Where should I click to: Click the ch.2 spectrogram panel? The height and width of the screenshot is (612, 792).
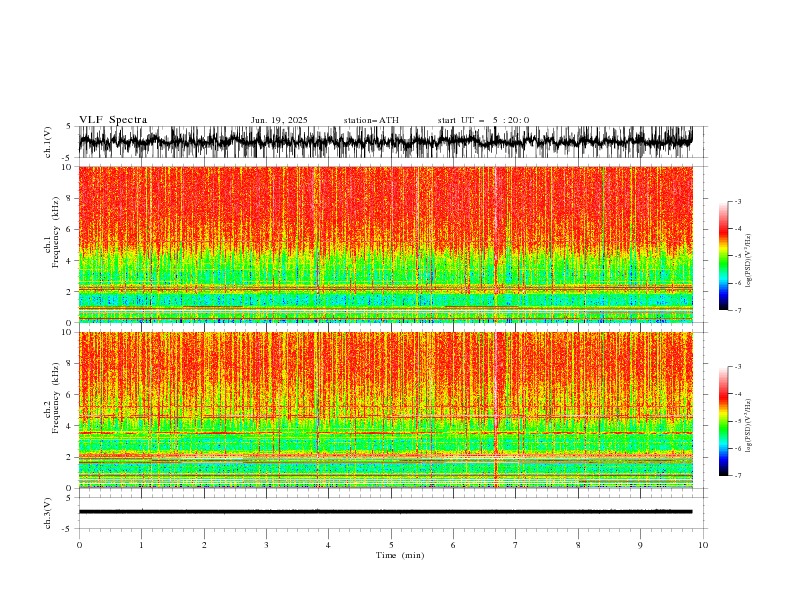(x=385, y=410)
